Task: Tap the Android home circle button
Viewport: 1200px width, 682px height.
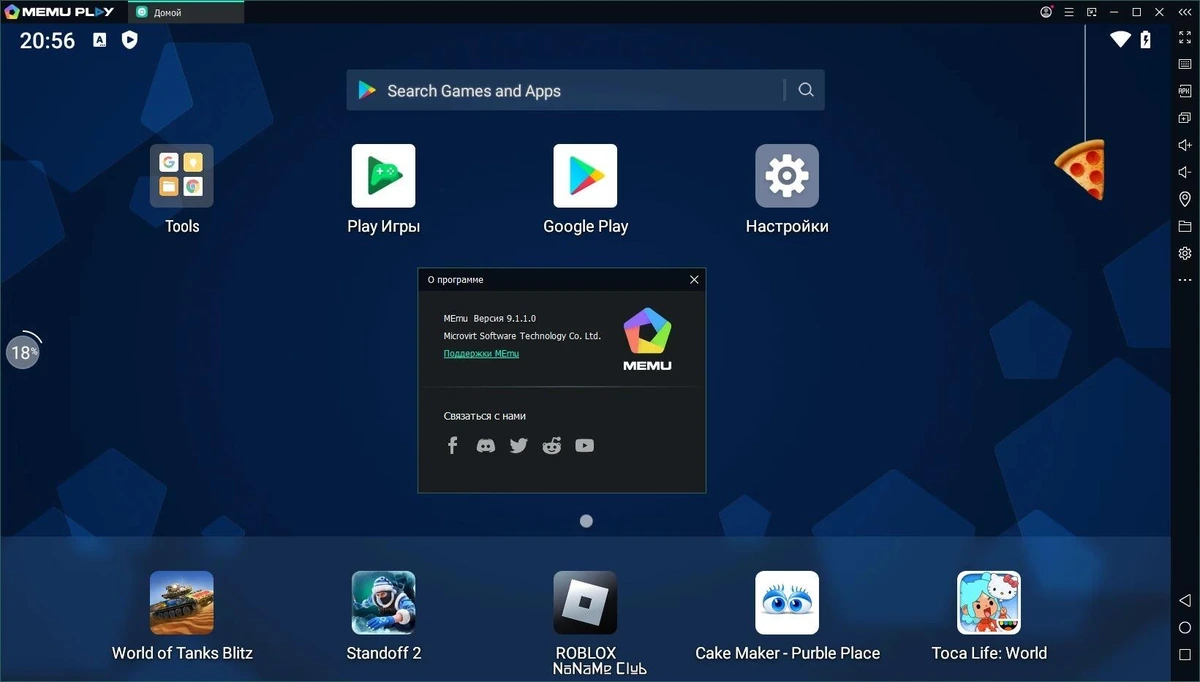Action: point(1185,628)
